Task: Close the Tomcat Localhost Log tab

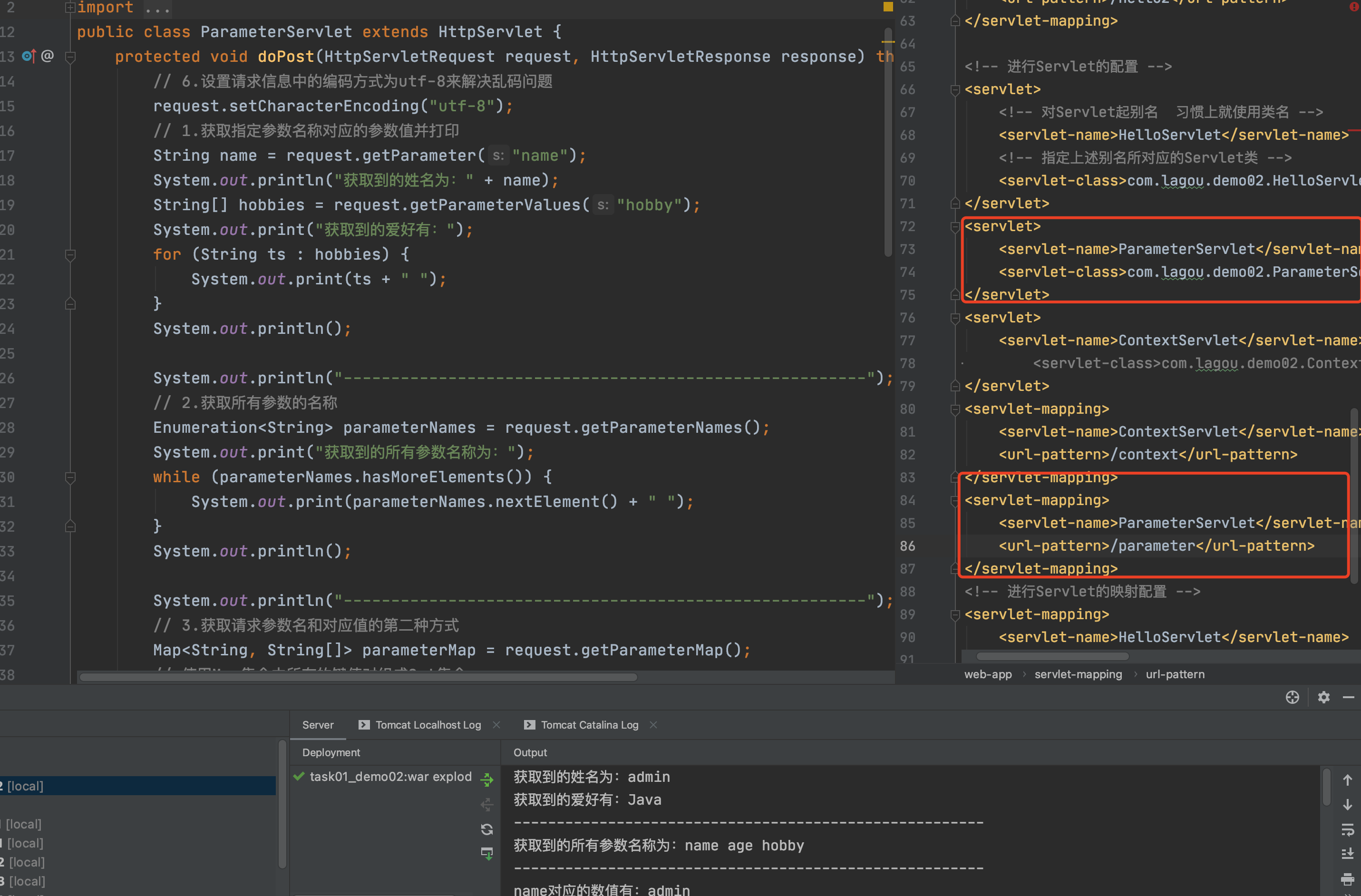Action: [496, 724]
